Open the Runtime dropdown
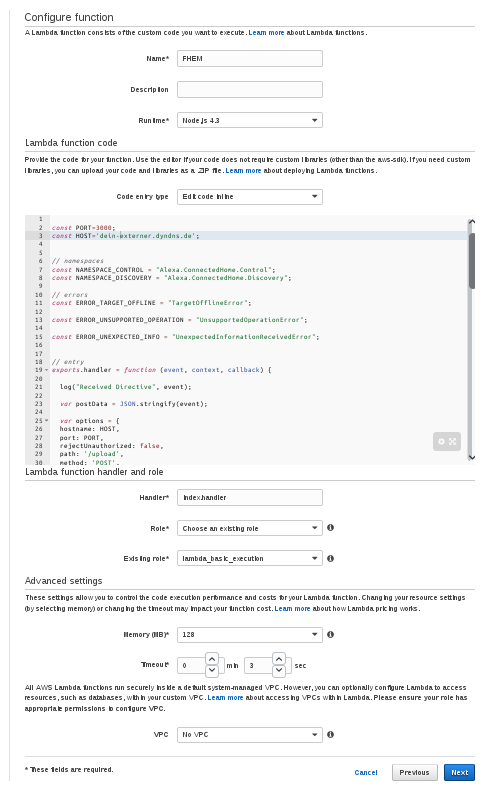 coord(250,120)
